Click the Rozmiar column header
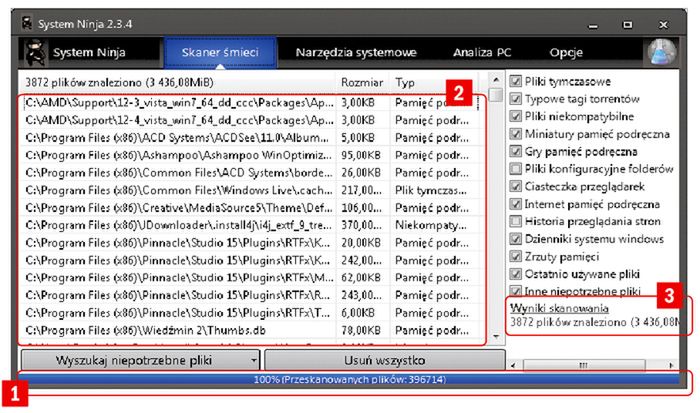The image size is (700, 413). pos(362,83)
